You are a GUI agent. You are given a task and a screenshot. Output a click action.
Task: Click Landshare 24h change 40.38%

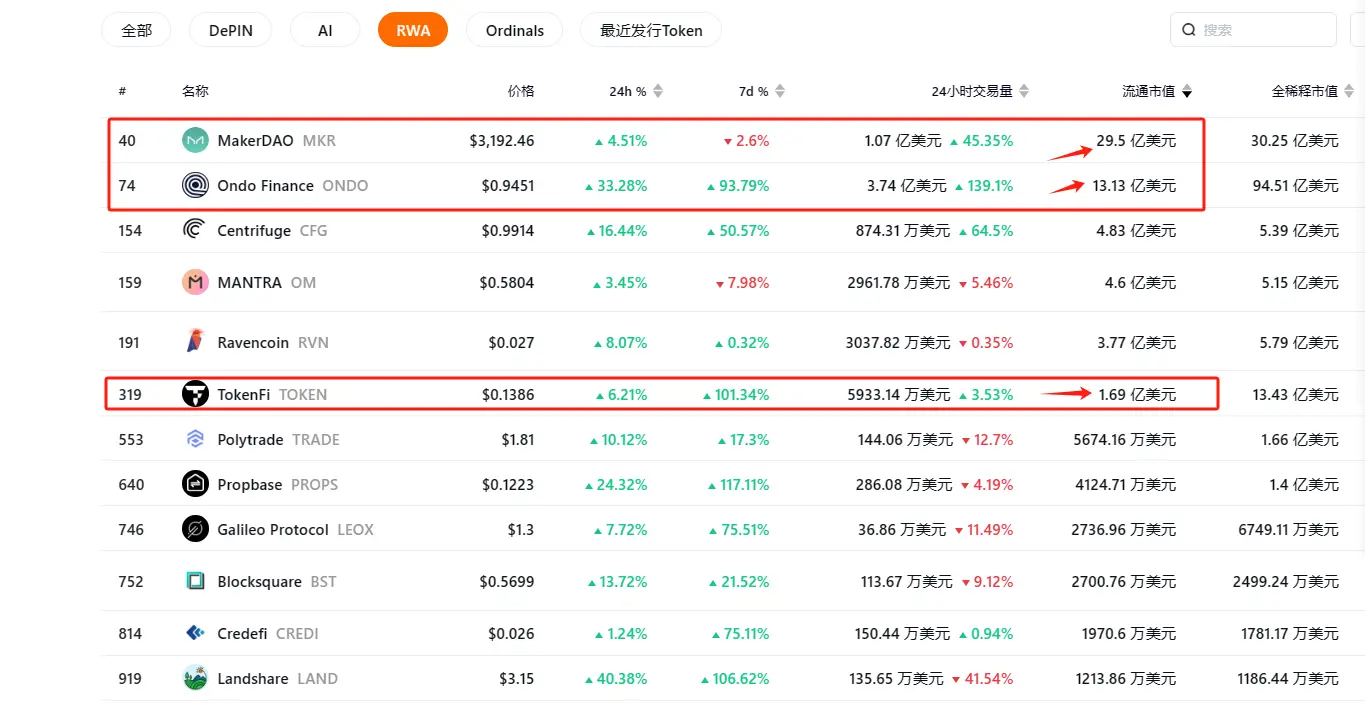(x=617, y=678)
